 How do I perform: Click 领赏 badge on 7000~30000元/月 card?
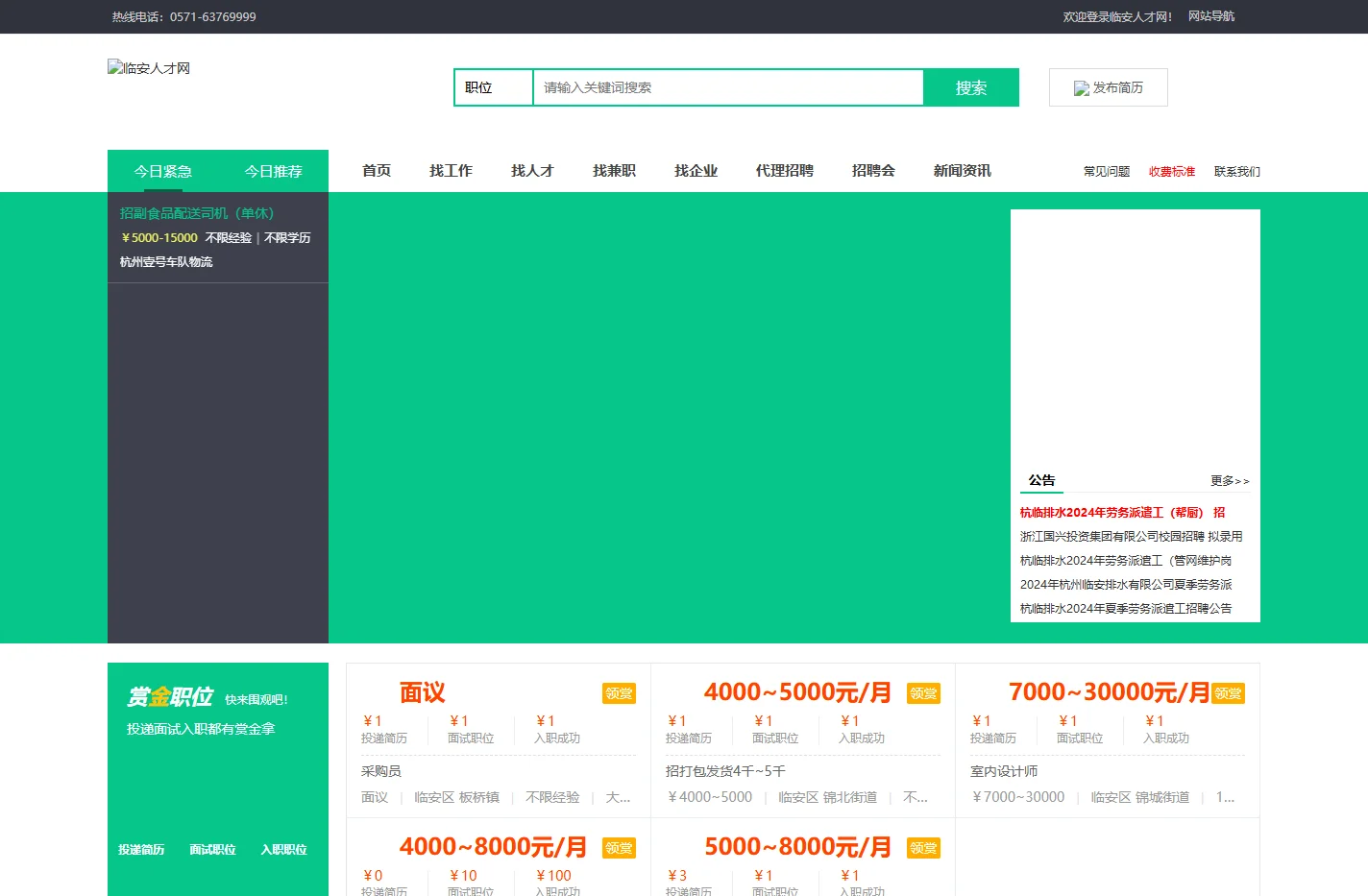click(1228, 693)
